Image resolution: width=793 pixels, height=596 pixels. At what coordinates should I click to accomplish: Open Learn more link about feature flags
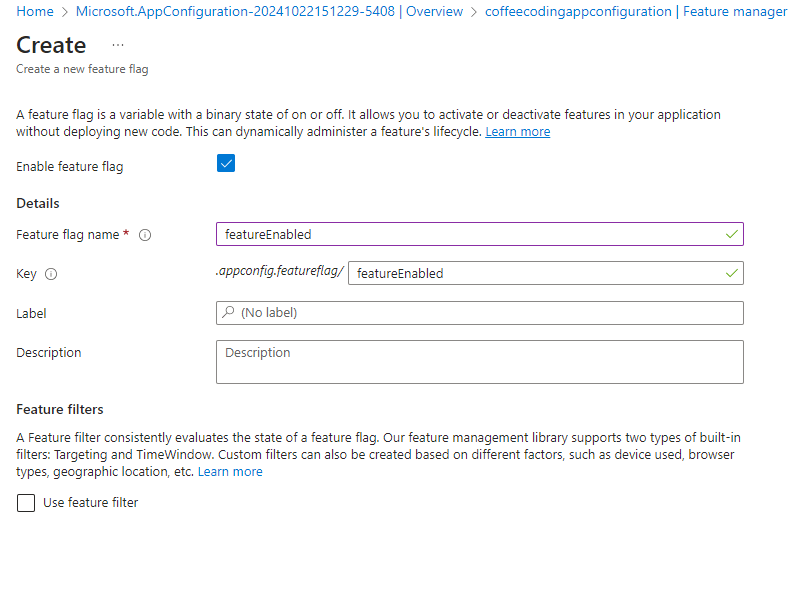[517, 132]
